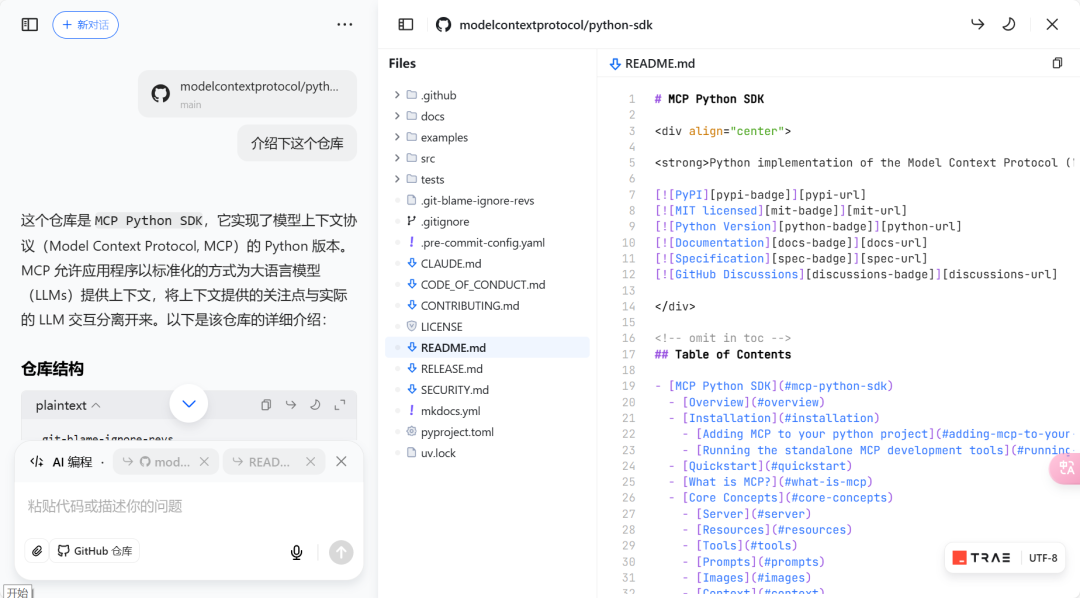
Task: Collapse the plaintext code block dropdown
Action: point(68,405)
